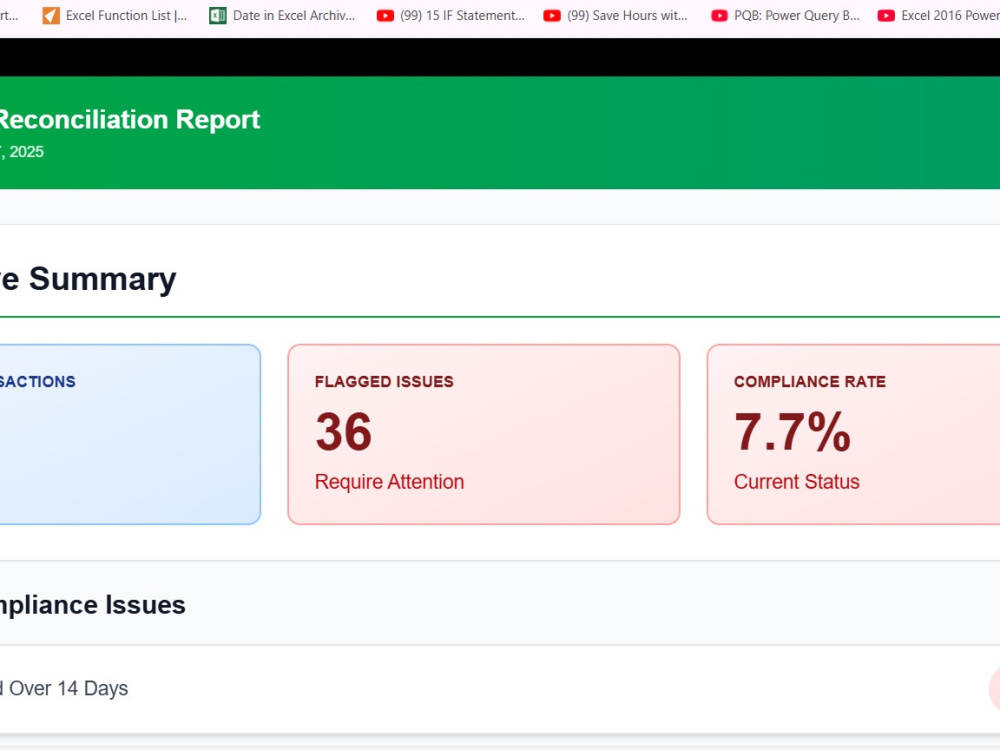Click the YouTube icon beside PQB: Power Query
This screenshot has height=750, width=1000.
(x=719, y=15)
